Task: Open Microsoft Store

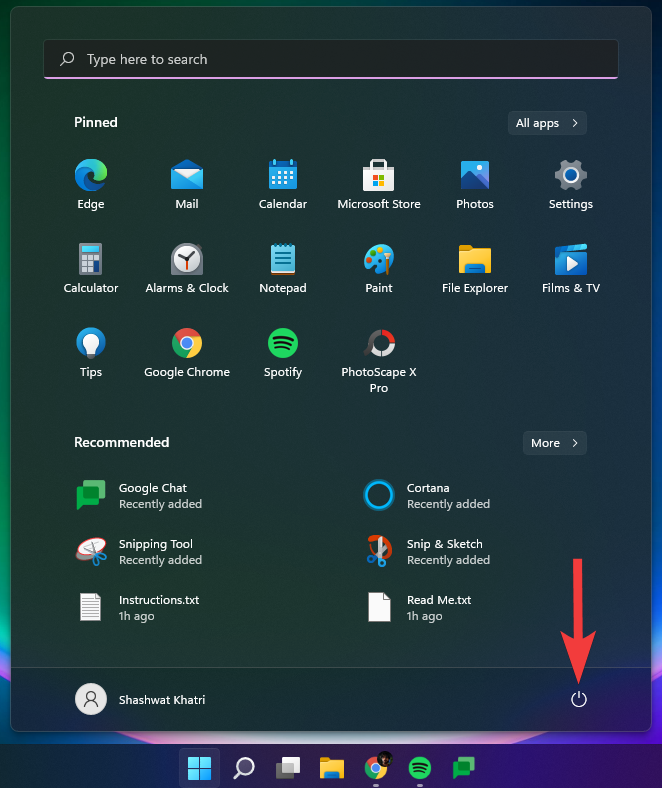Action: [379, 184]
